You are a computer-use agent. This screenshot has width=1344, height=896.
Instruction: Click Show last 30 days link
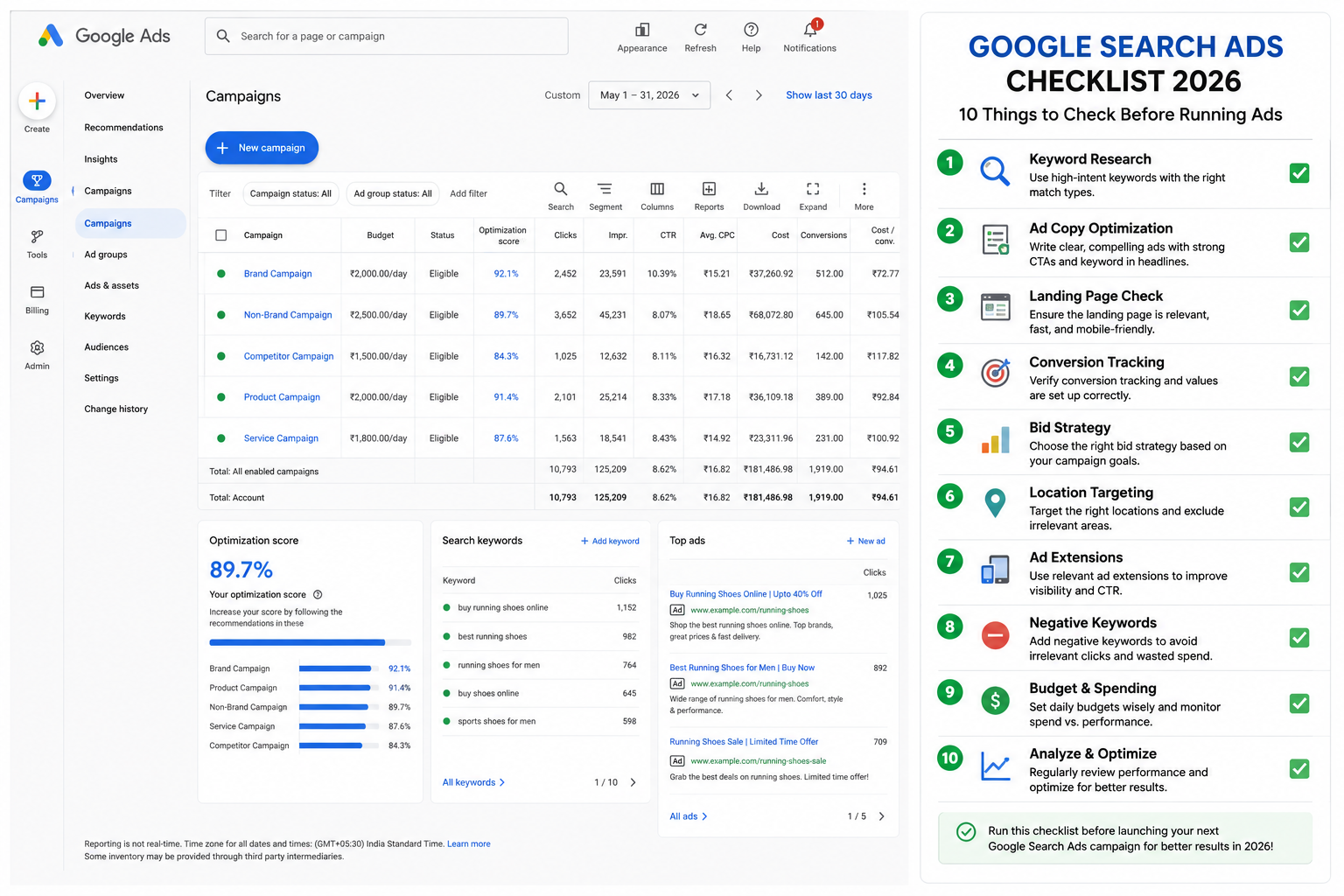tap(829, 95)
